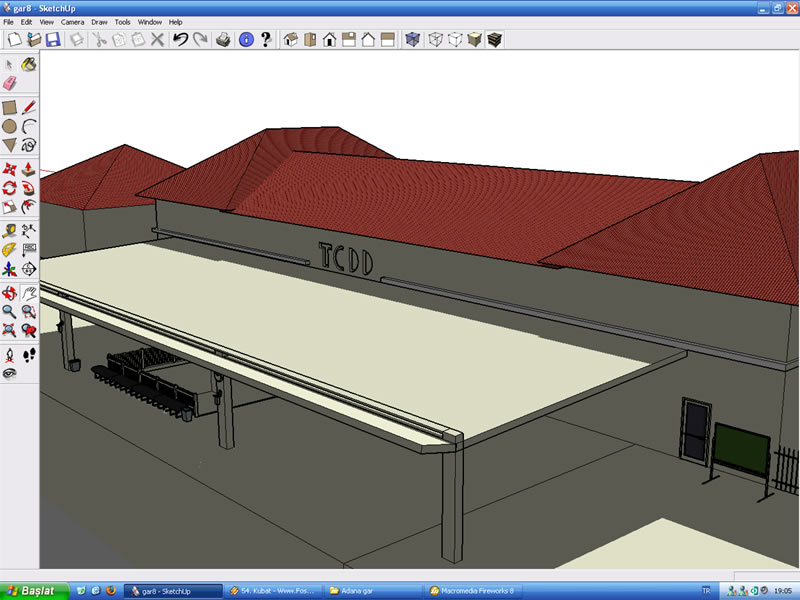Pick the Select arrow tool
This screenshot has width=800, height=600.
pyautogui.click(x=9, y=64)
